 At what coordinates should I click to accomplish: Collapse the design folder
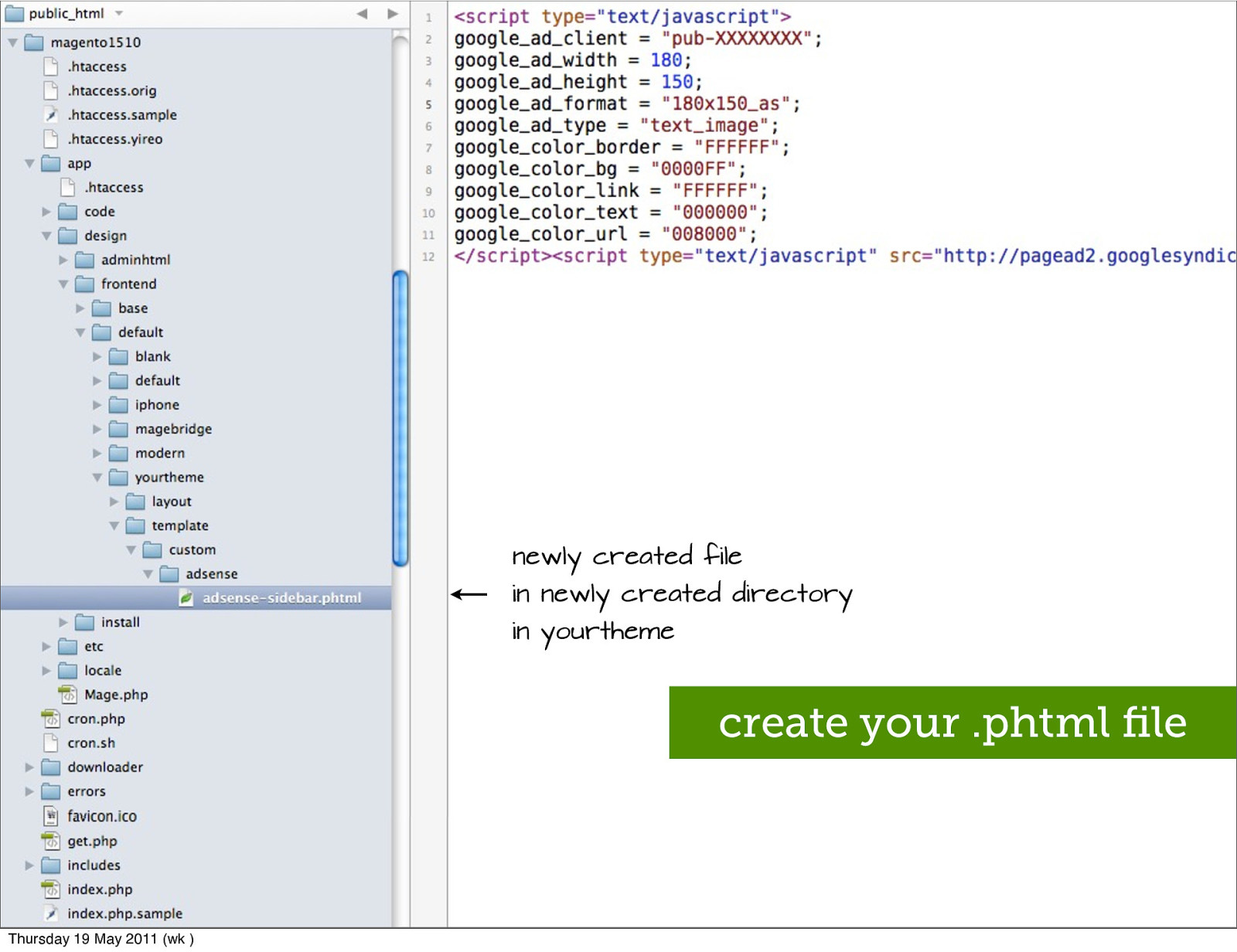(46, 236)
